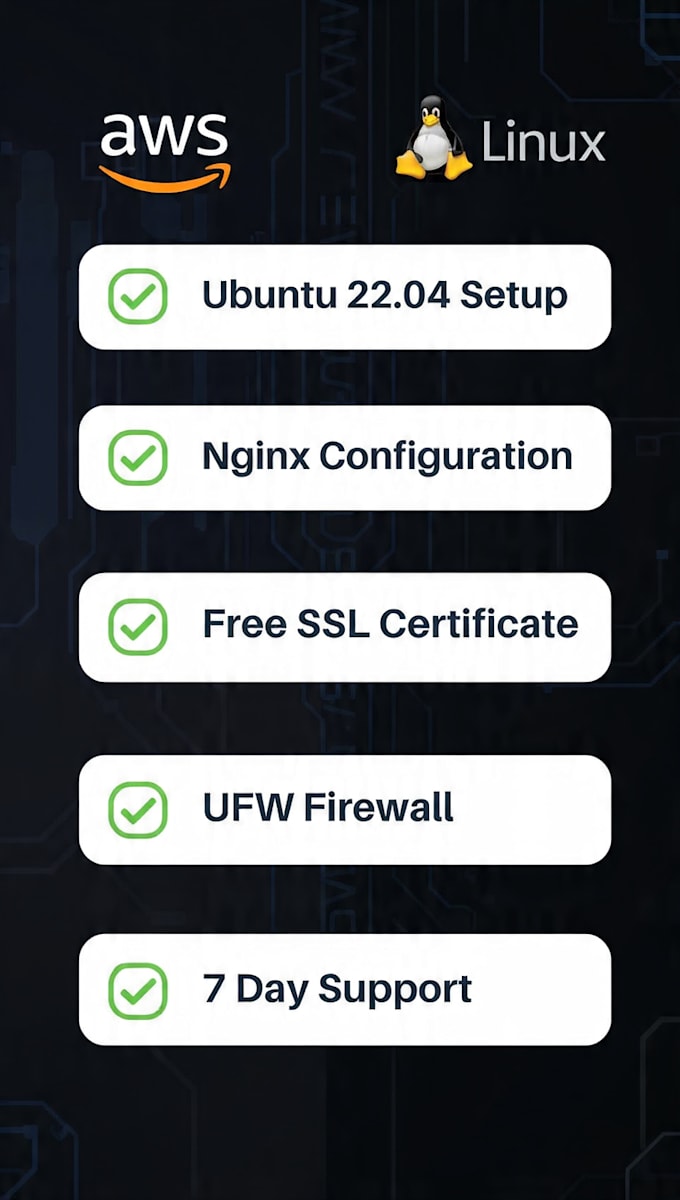Select the Ubuntu 22.04 Setup text

[x=385, y=295]
